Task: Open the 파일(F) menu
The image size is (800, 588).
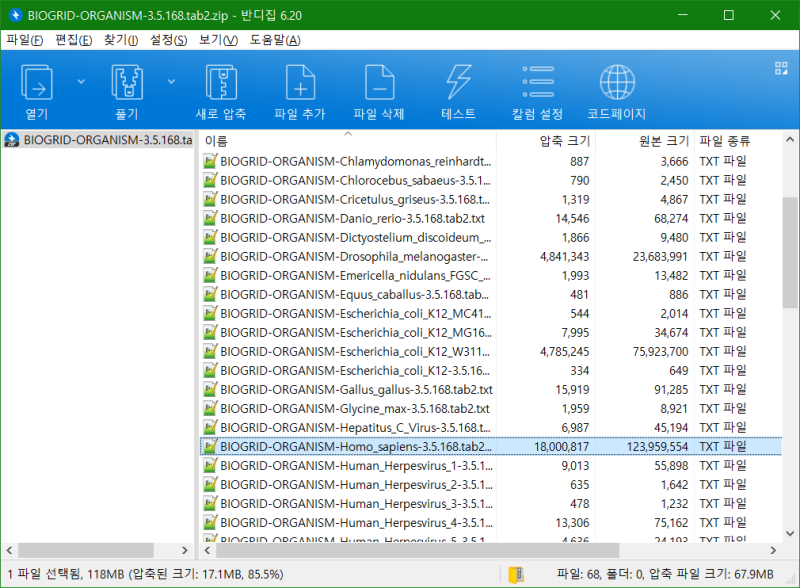Action: [24, 40]
